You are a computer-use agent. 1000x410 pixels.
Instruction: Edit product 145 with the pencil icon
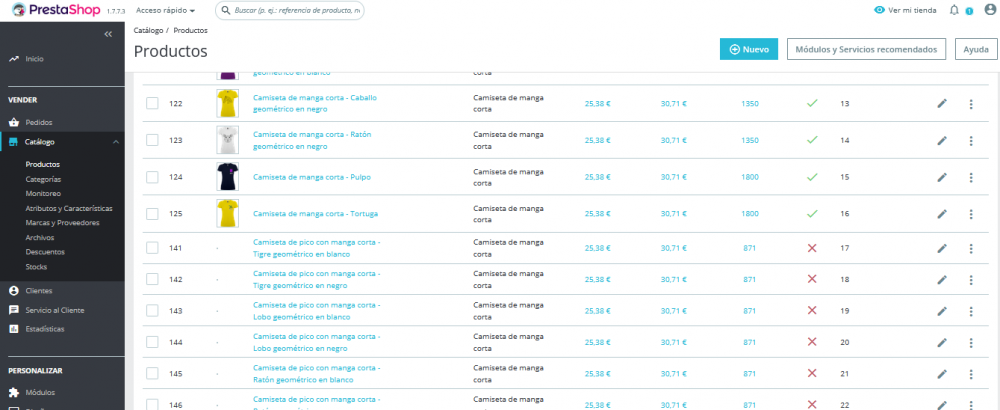942,374
